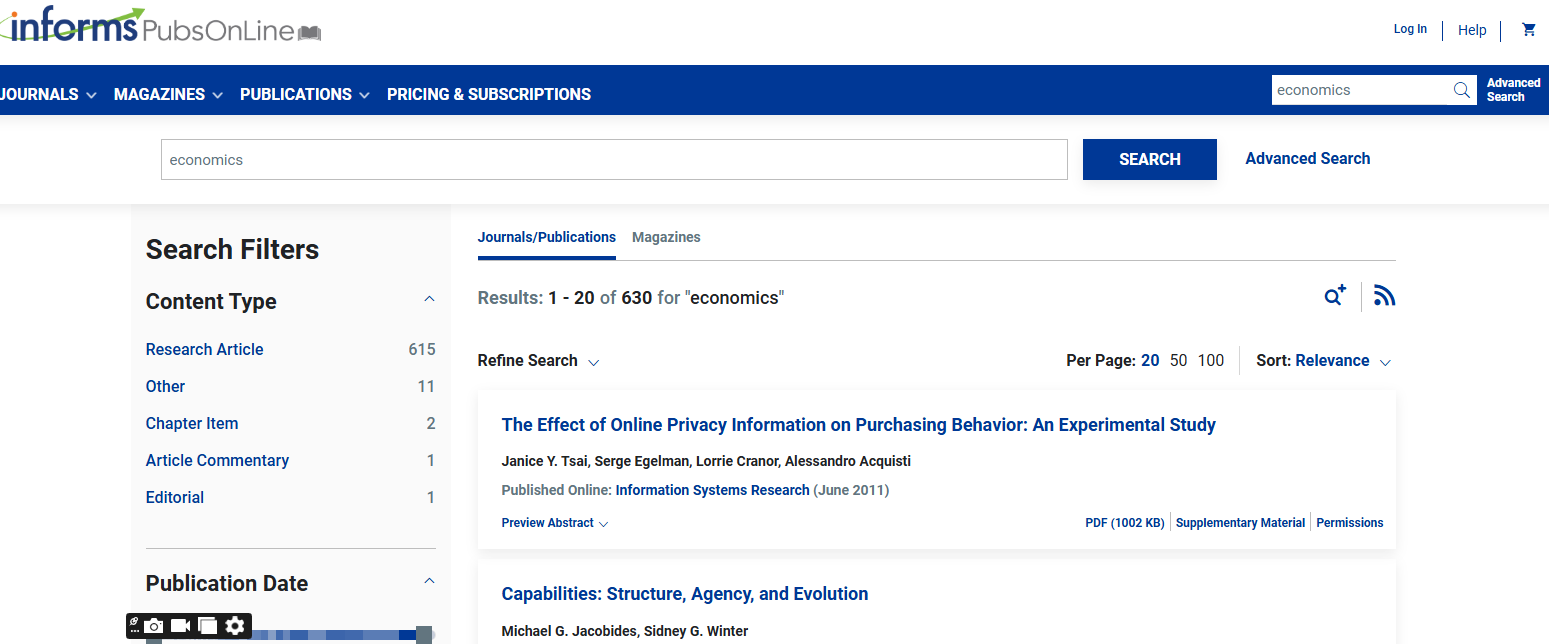
Task: Click the main economics search field
Action: 614,159
